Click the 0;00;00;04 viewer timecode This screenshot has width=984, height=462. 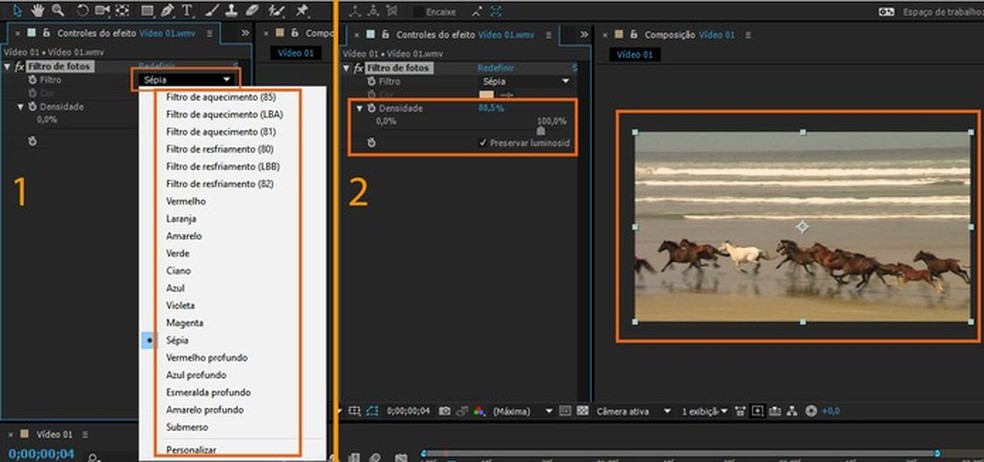pyautogui.click(x=409, y=411)
